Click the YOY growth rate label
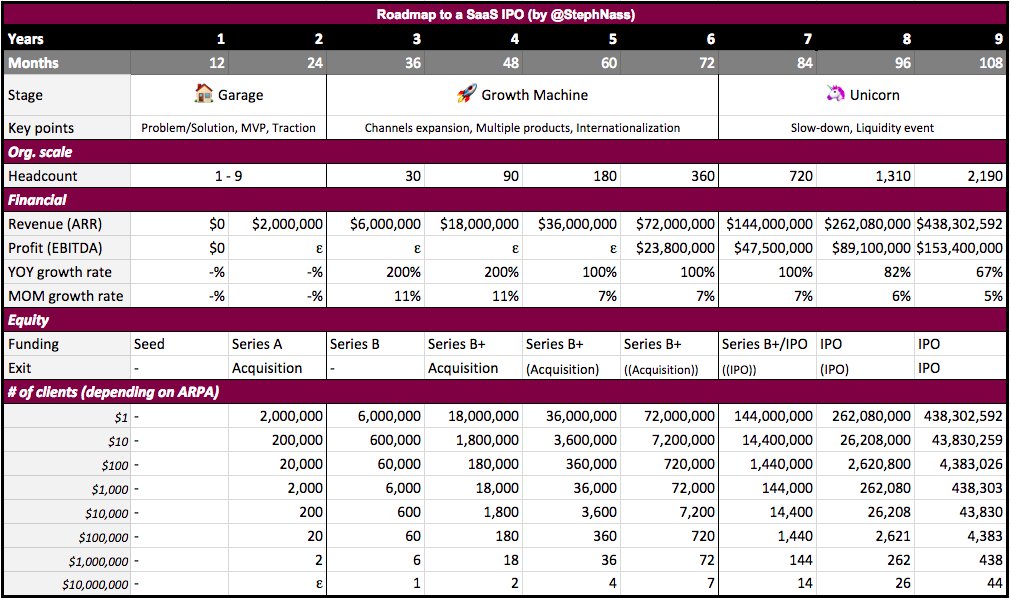Image resolution: width=1010 pixels, height=598 pixels. tap(67, 272)
